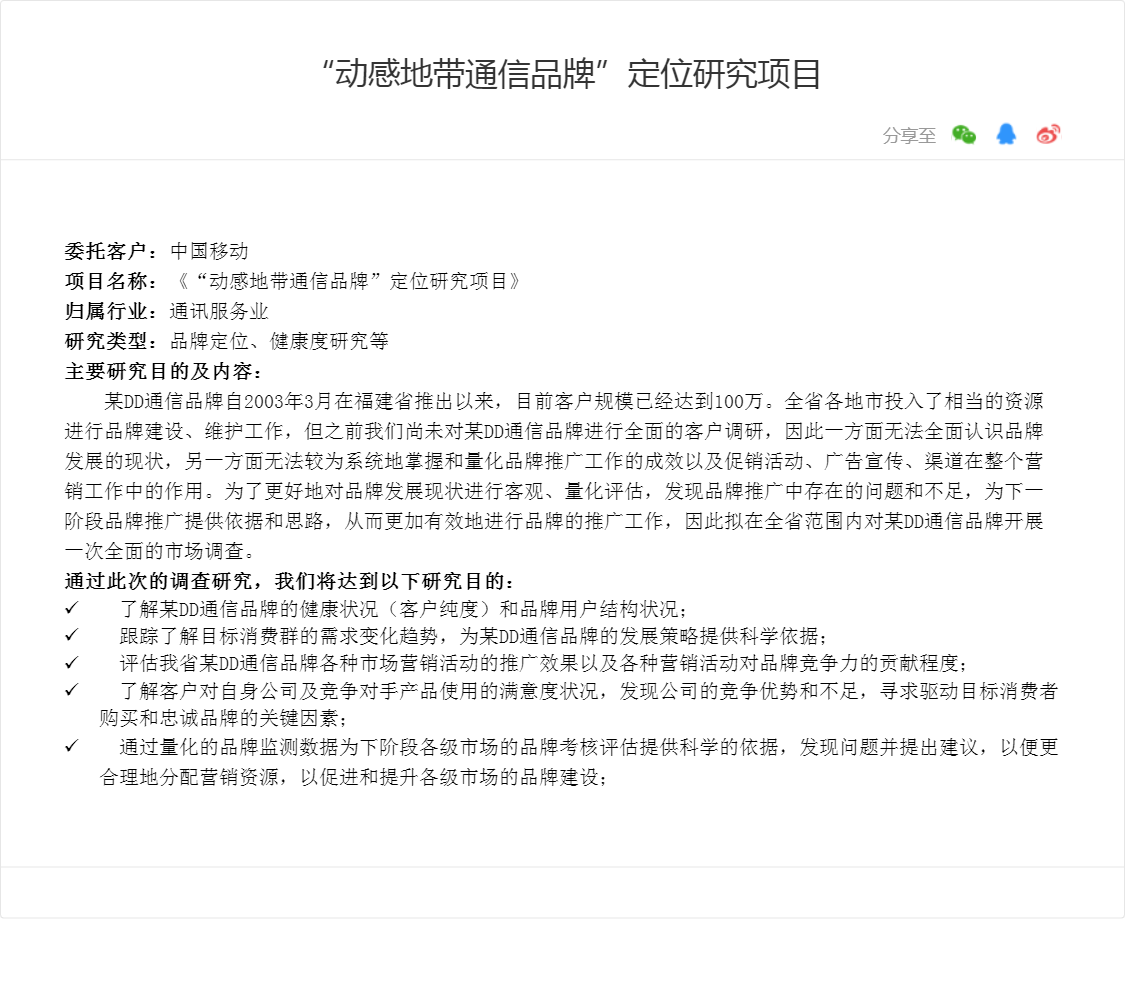Click the line starting '阶段品牌推广提供依据和思路'
The width and height of the screenshot is (1125, 1000).
[554, 522]
